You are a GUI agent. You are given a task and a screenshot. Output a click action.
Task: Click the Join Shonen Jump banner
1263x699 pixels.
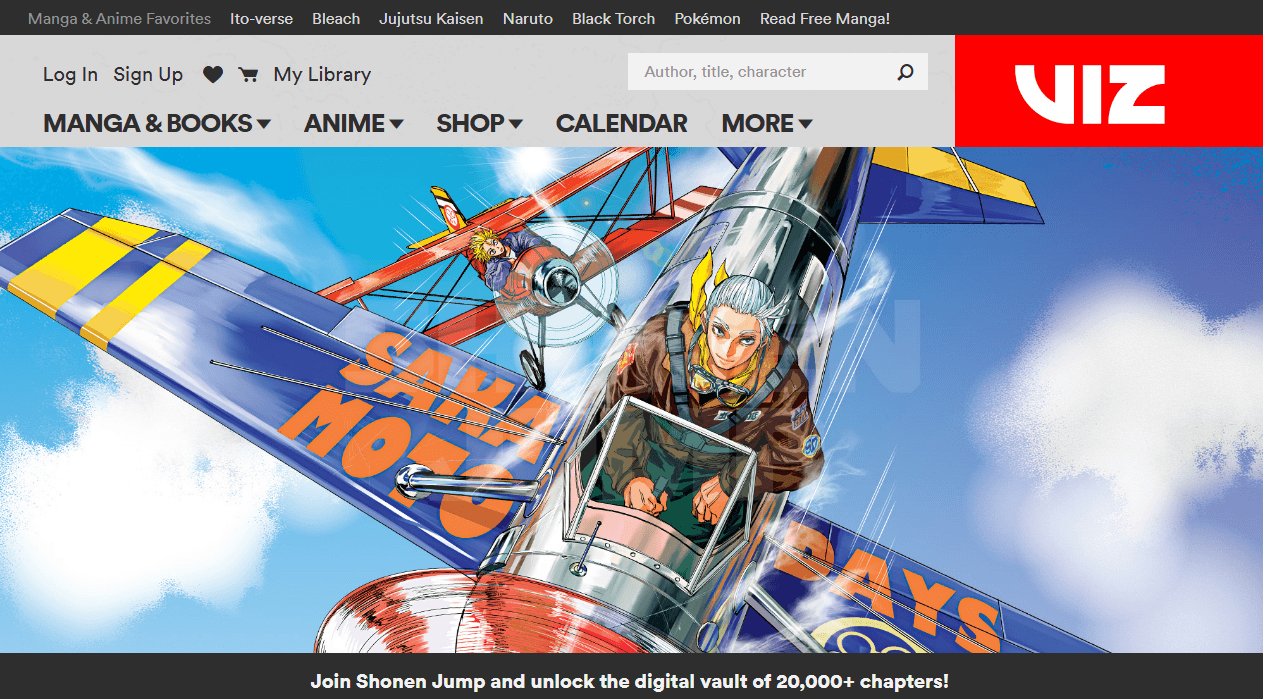(x=631, y=681)
